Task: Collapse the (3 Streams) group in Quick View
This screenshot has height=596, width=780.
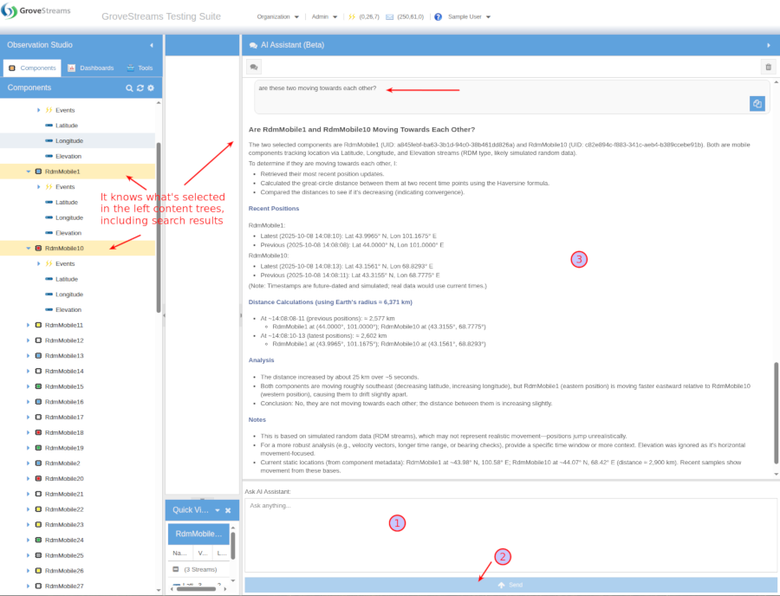Action: coord(176,569)
